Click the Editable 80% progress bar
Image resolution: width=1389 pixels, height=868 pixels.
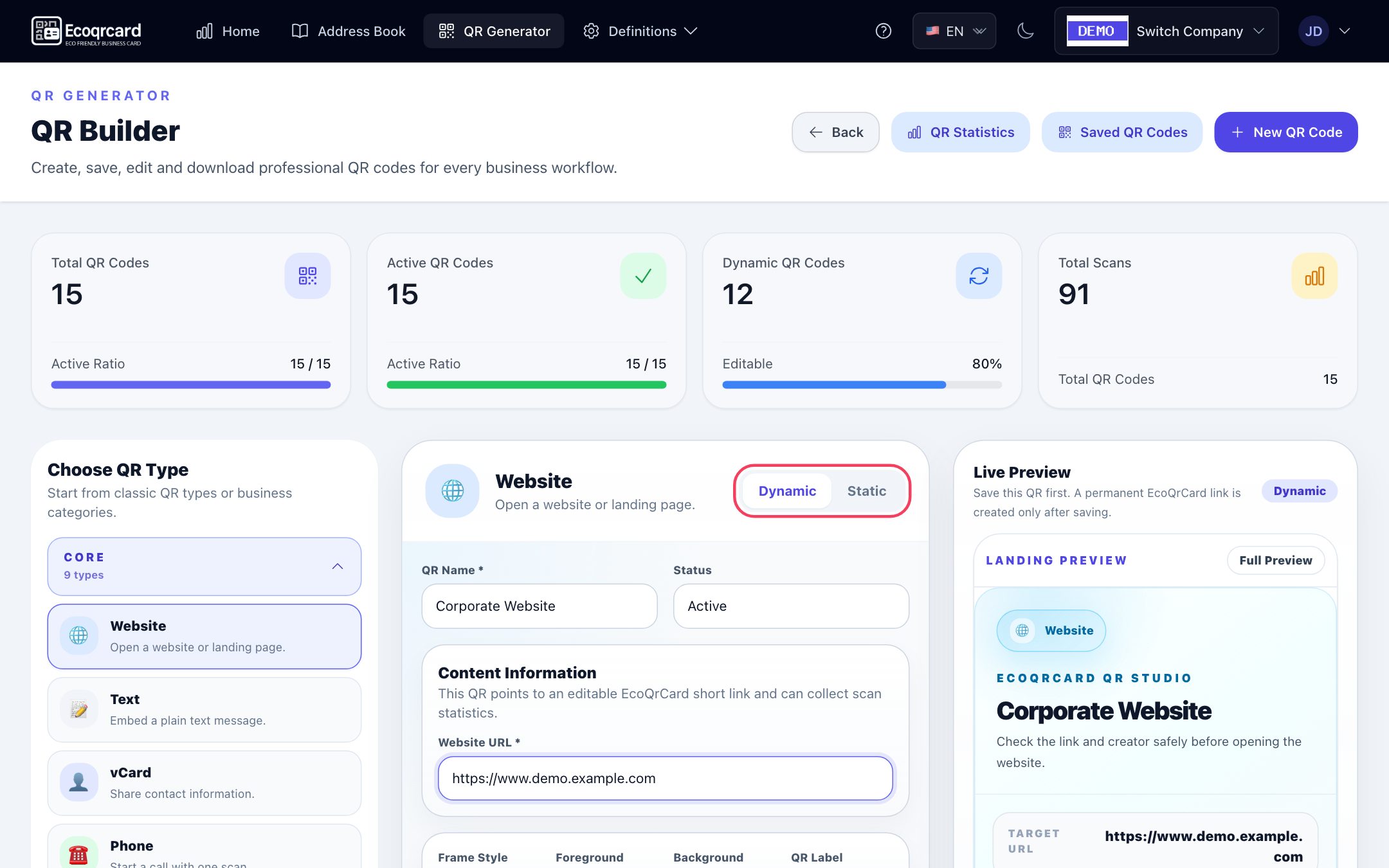[862, 385]
